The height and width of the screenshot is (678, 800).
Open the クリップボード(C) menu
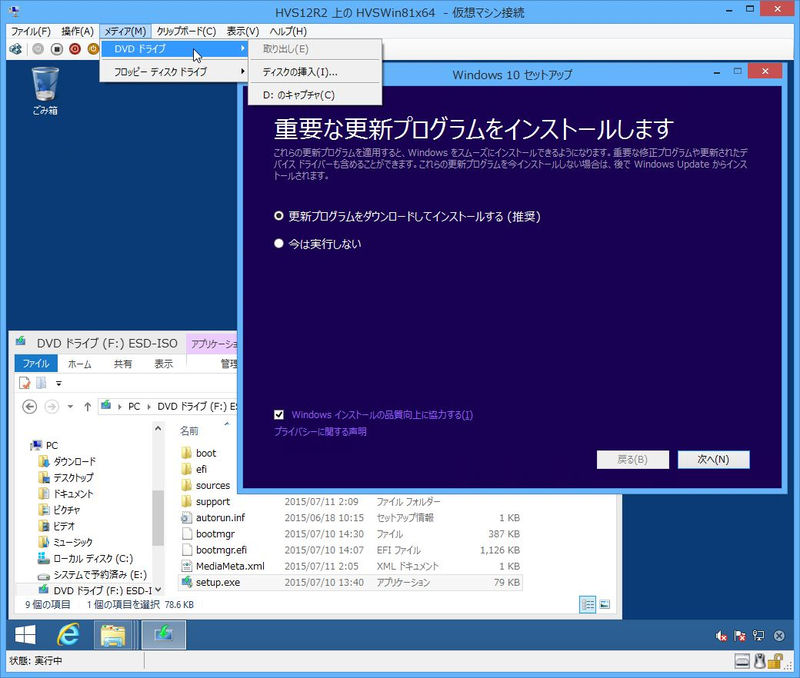click(186, 31)
